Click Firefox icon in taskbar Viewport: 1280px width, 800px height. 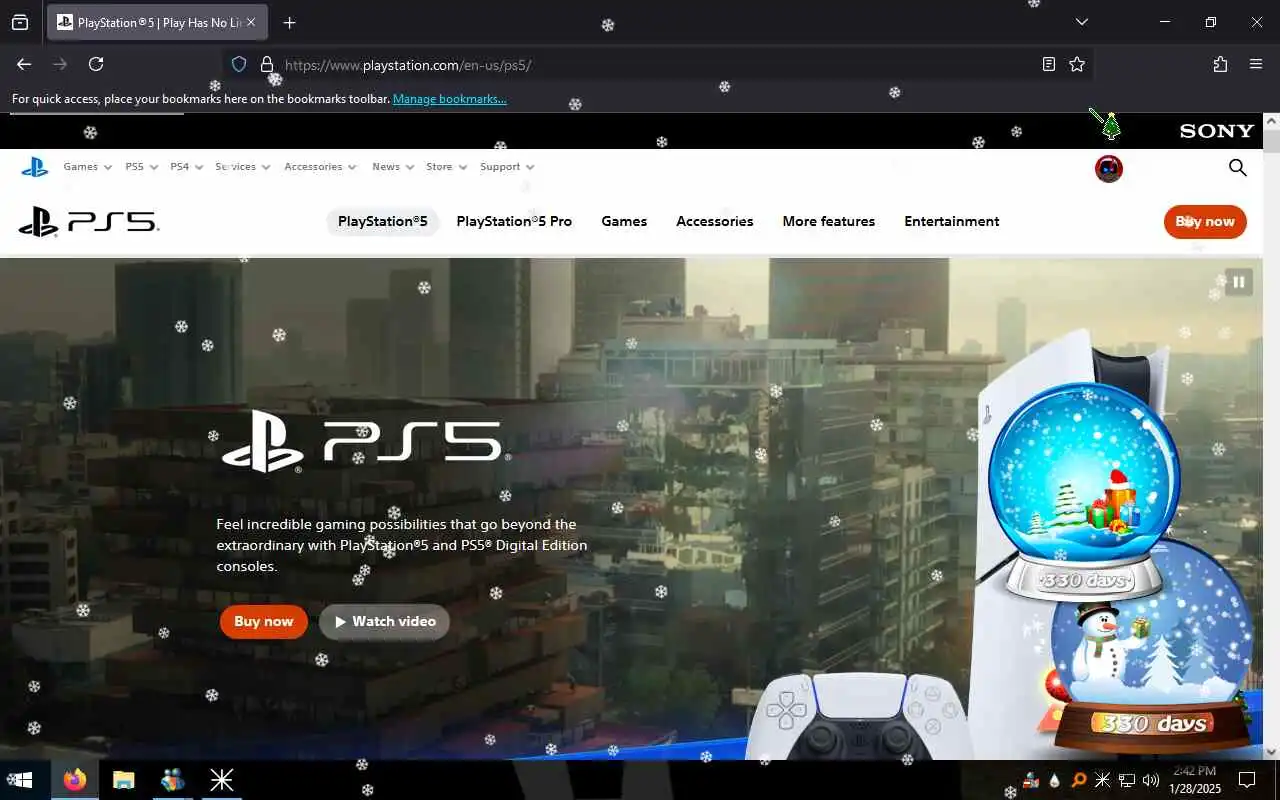(75, 780)
